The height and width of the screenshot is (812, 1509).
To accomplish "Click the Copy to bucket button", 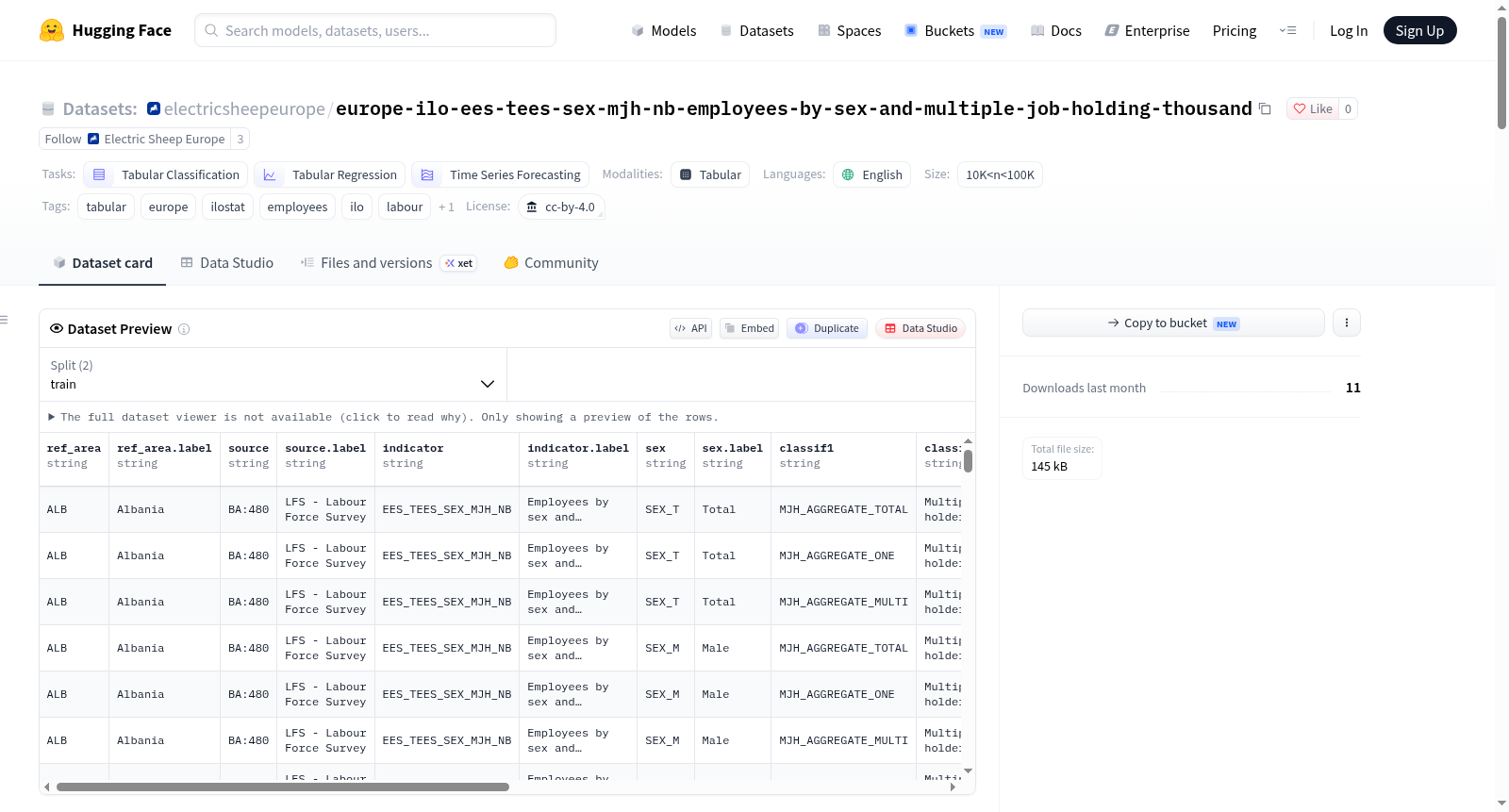I will 1173,323.
